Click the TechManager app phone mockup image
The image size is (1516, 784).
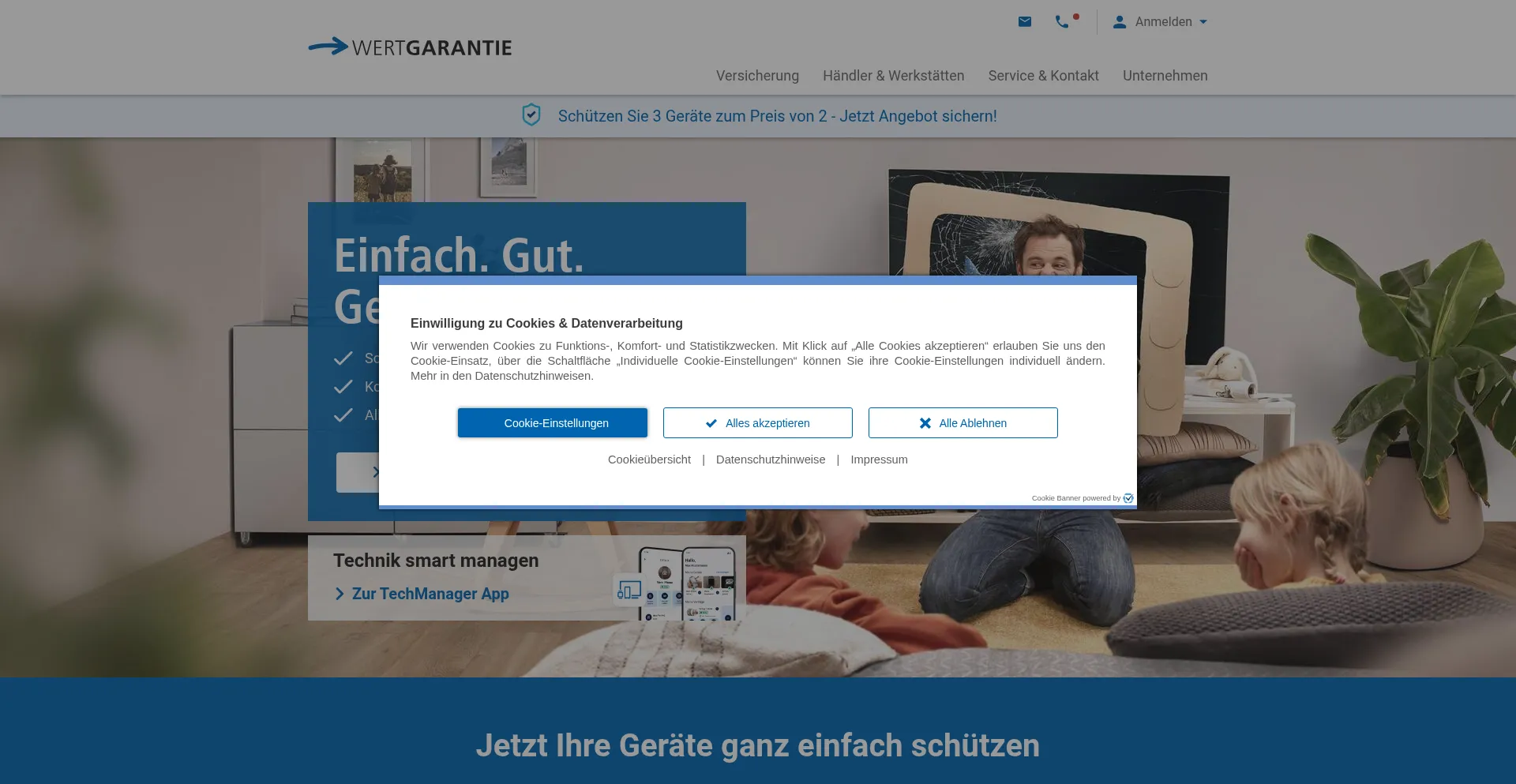click(688, 583)
